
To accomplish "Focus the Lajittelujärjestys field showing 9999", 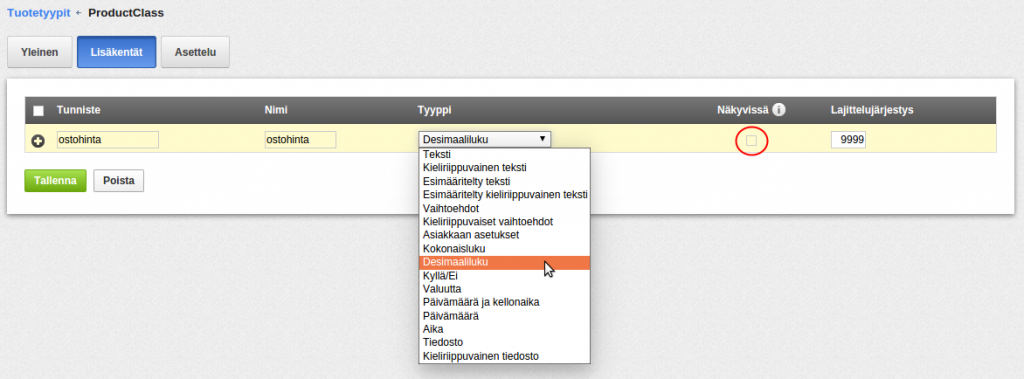I will [x=848, y=140].
